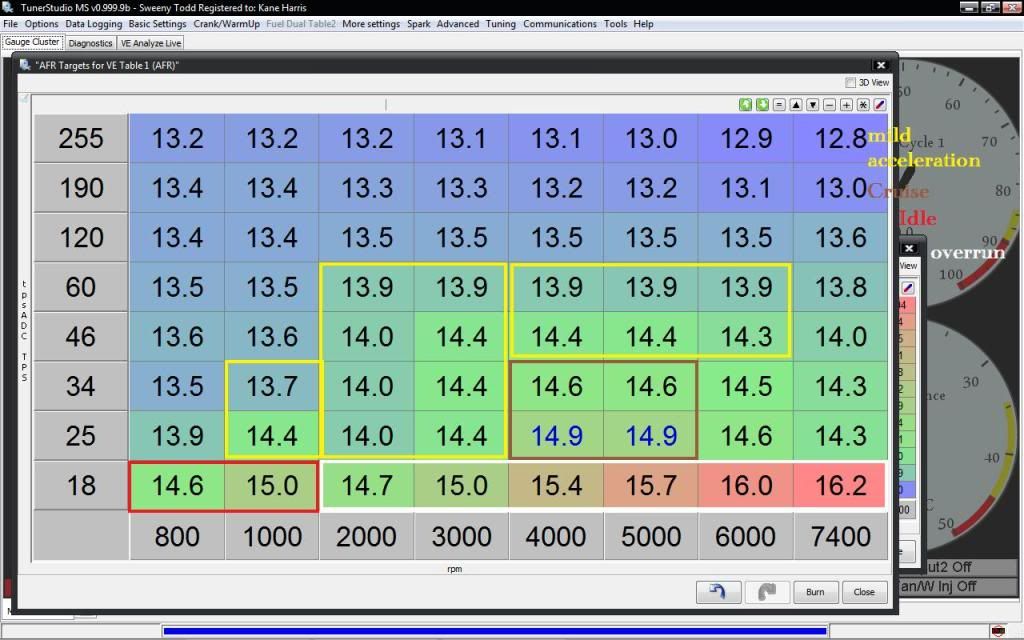
Task: Click the black up-triangle increment icon
Action: (796, 104)
